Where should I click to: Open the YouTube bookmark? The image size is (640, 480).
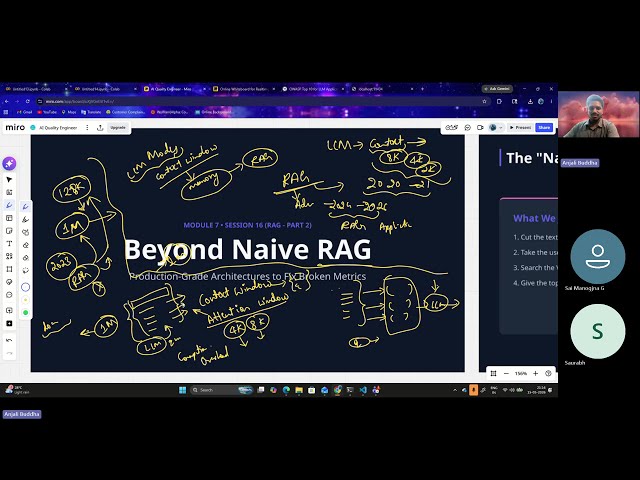(x=47, y=112)
